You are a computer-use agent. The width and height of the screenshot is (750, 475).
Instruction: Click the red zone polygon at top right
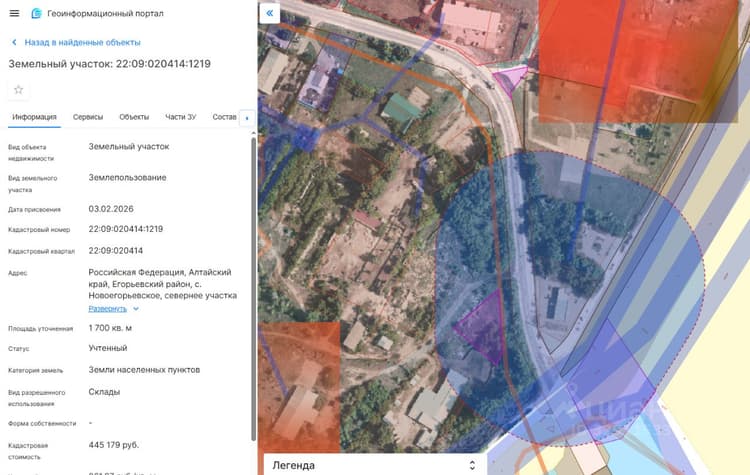[639, 60]
